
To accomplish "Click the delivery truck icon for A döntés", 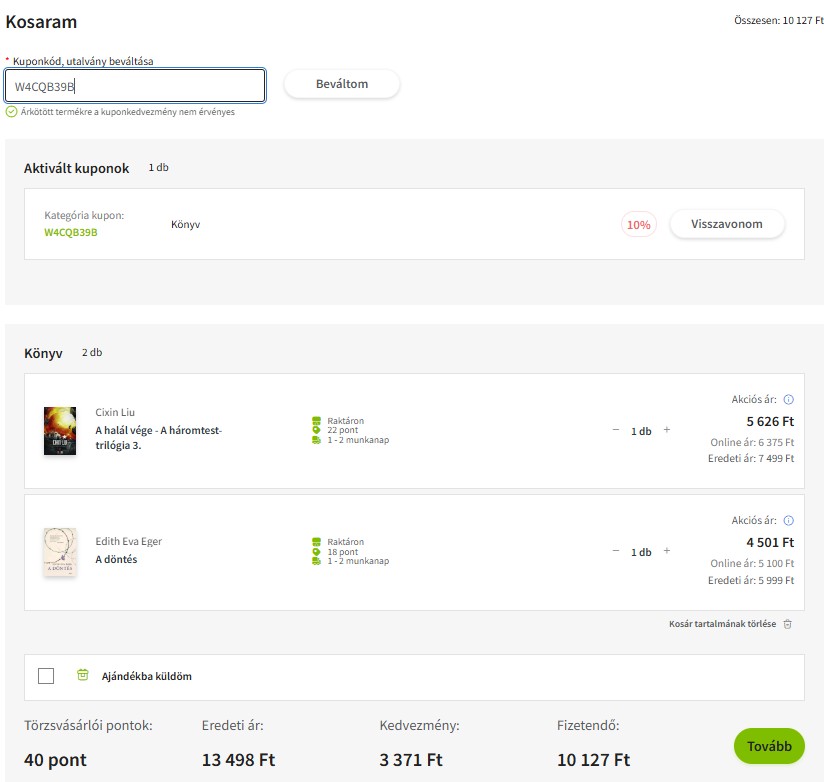I will click(x=316, y=561).
